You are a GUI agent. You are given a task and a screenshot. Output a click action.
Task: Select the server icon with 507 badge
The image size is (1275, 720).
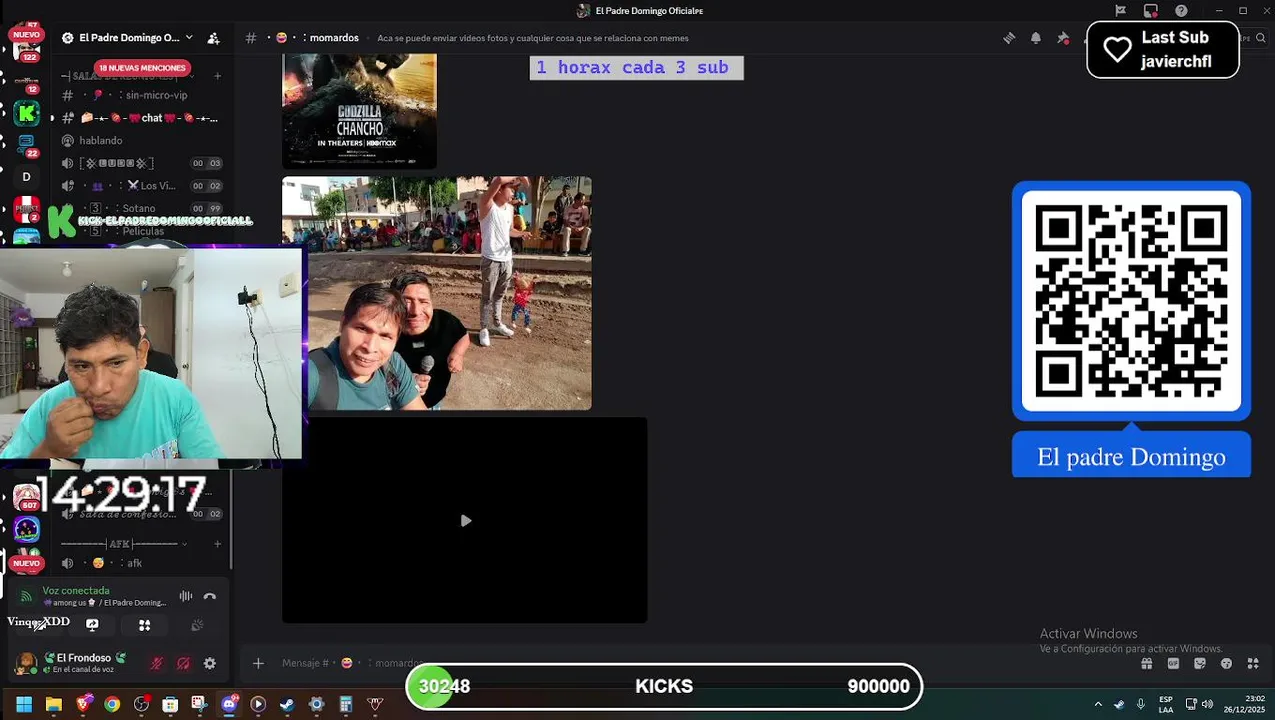tap(27, 497)
